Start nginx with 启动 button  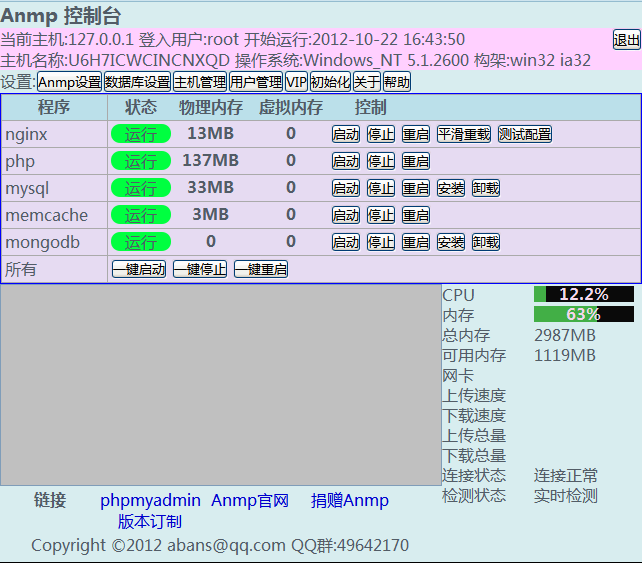click(346, 134)
